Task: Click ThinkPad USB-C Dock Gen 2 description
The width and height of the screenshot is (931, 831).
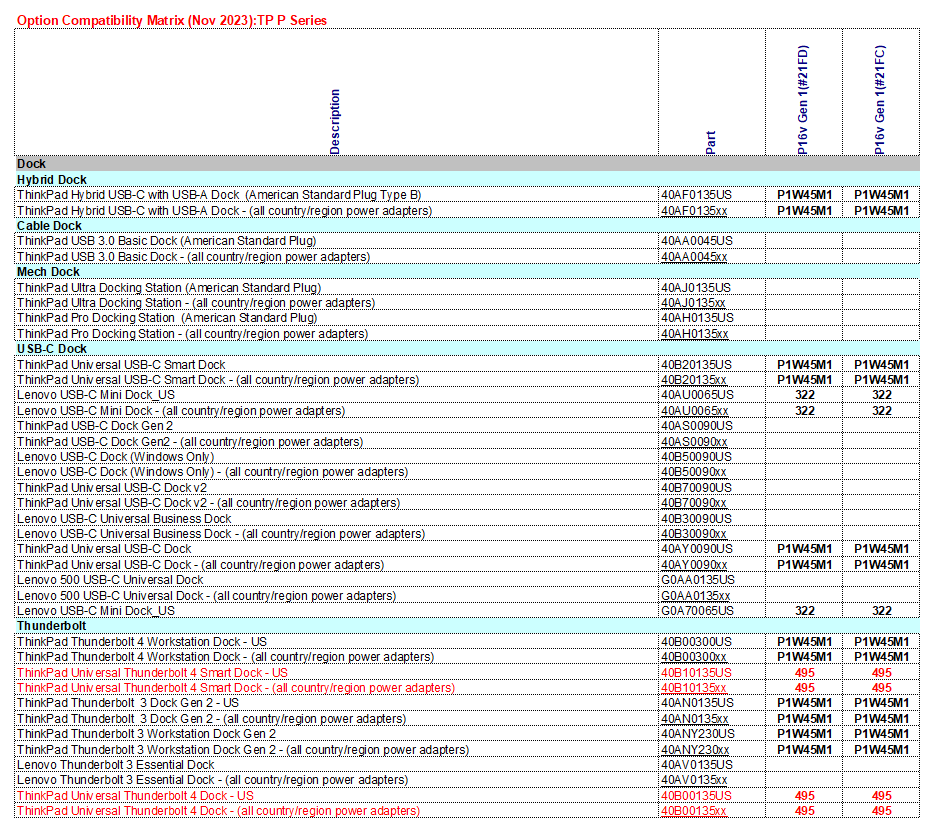Action: tap(94, 426)
